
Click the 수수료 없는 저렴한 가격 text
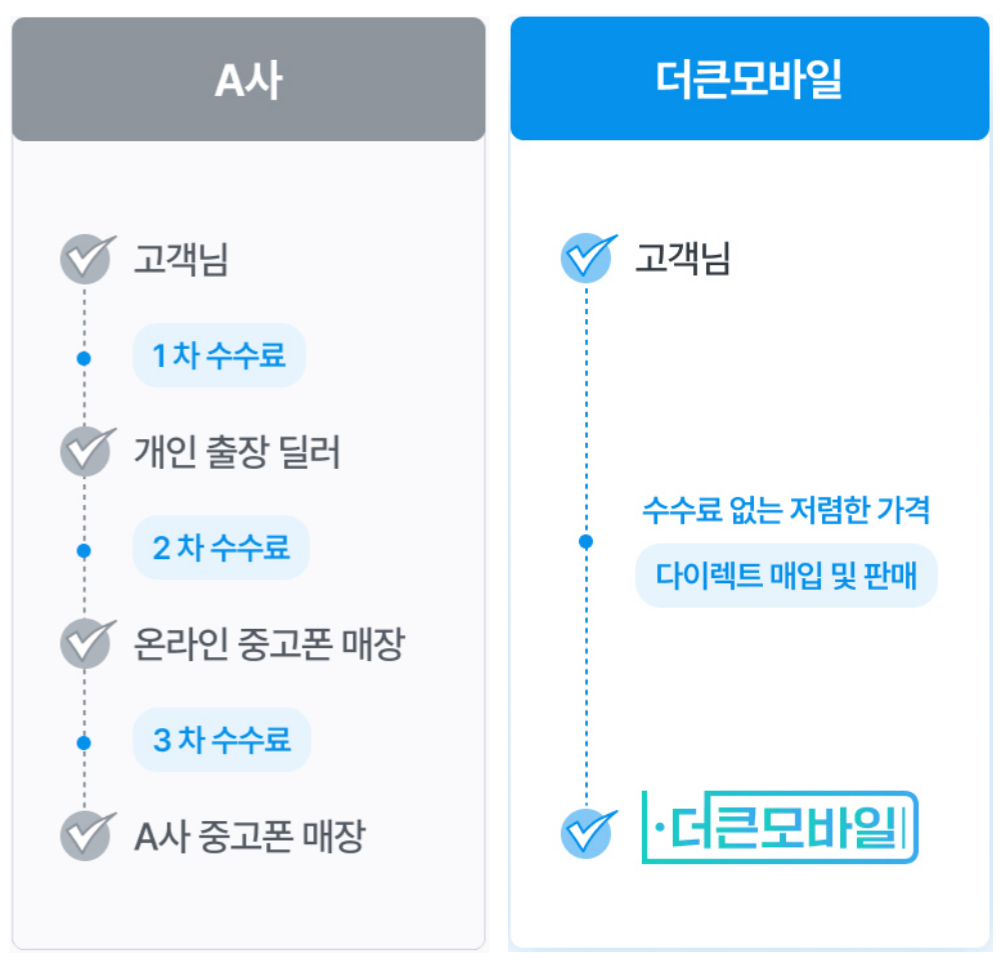786,510
